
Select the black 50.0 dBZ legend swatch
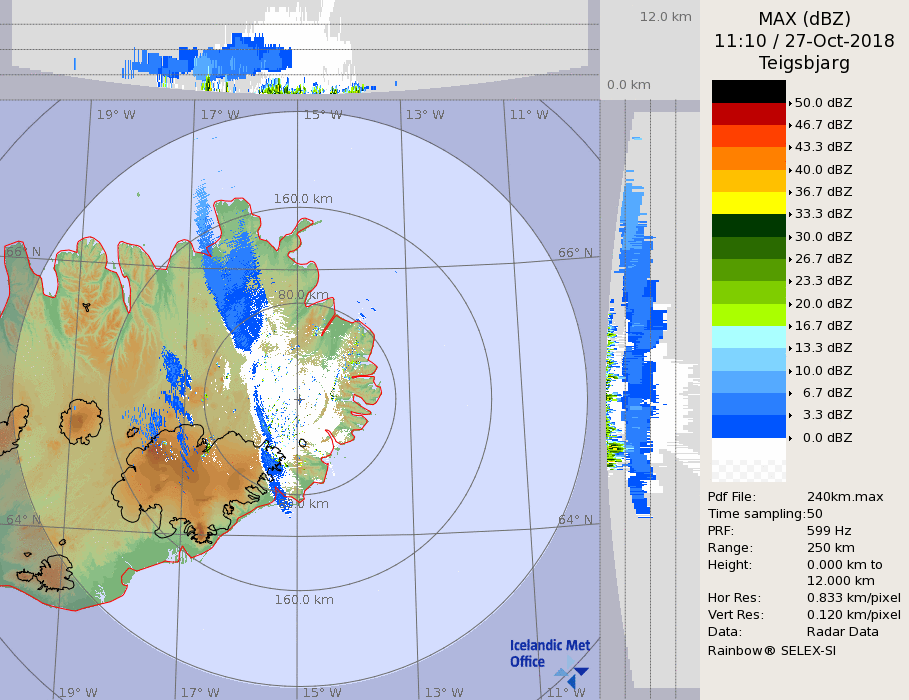[x=748, y=91]
